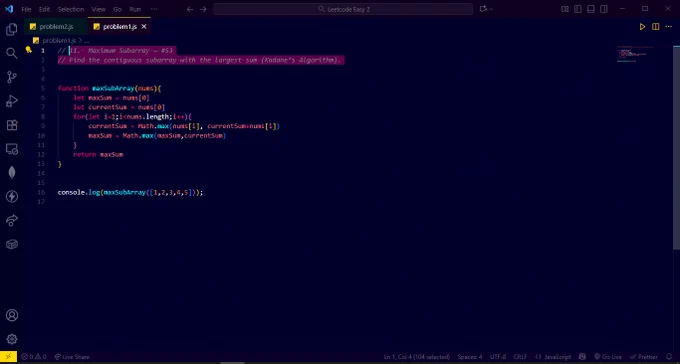Click the Ln 1, Col 4 cursor position
This screenshot has width=680, height=364.
[x=417, y=357]
